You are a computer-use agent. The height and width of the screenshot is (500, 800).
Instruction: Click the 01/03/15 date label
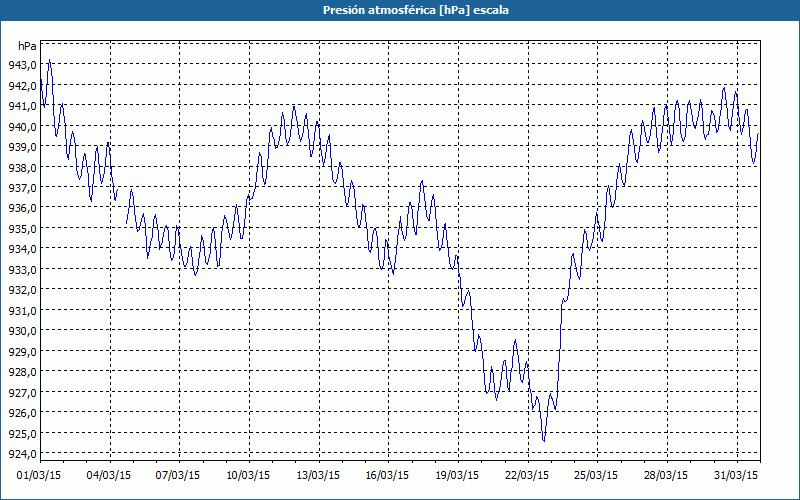39,475
